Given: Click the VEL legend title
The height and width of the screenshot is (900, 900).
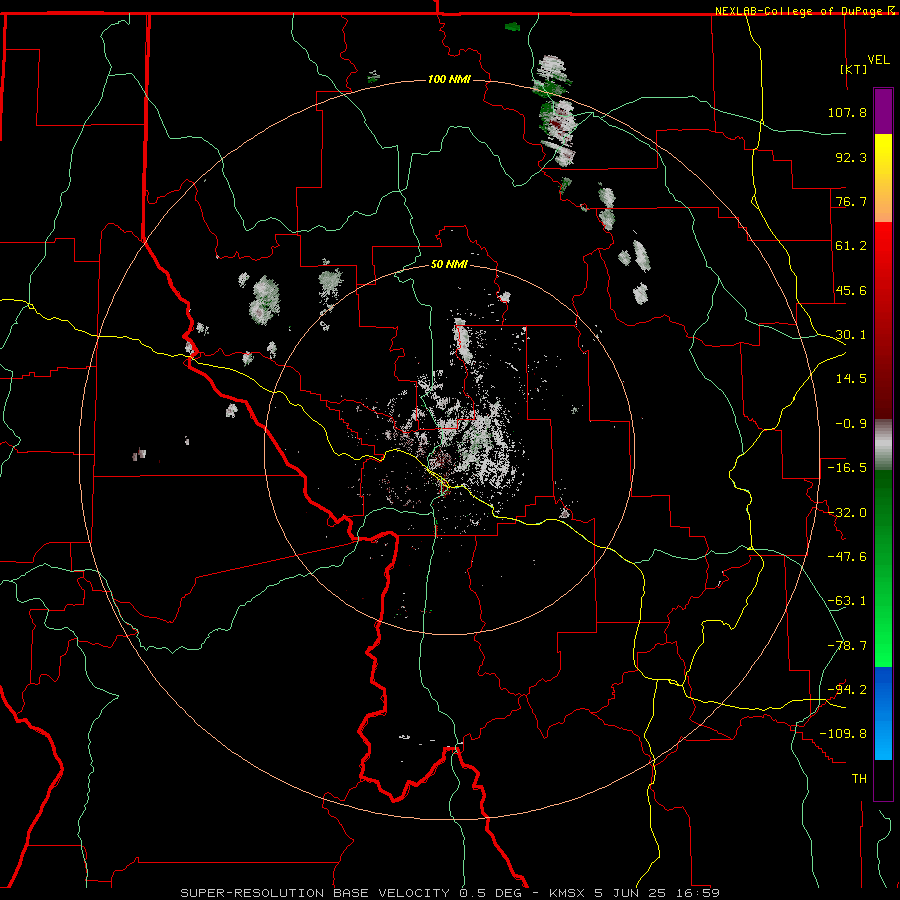Looking at the screenshot, I should pyautogui.click(x=878, y=60).
